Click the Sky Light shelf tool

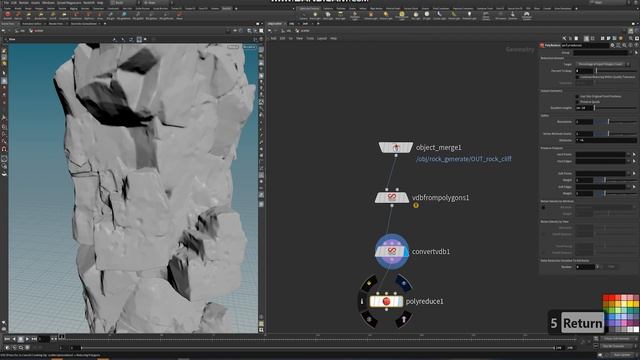click(416, 16)
